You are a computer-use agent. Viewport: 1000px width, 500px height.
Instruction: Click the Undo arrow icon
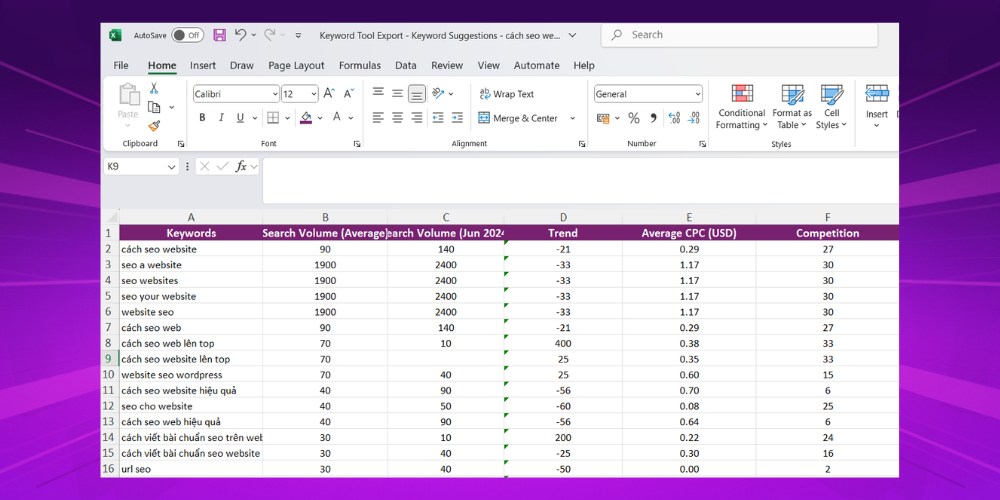point(240,34)
